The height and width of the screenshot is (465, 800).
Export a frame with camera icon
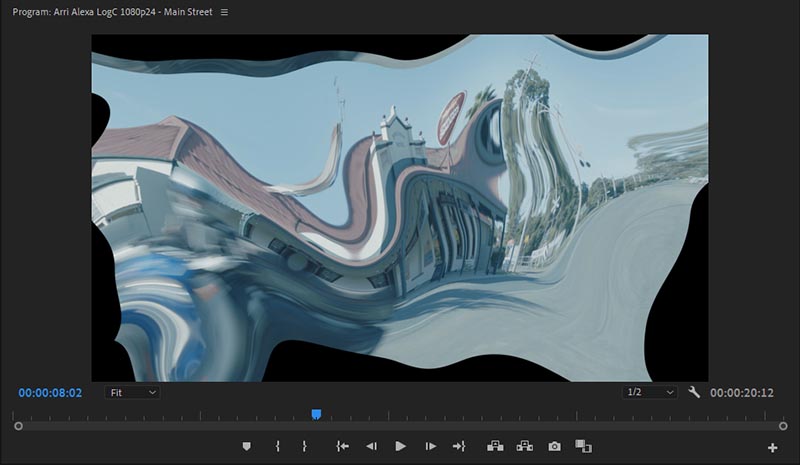[555, 447]
